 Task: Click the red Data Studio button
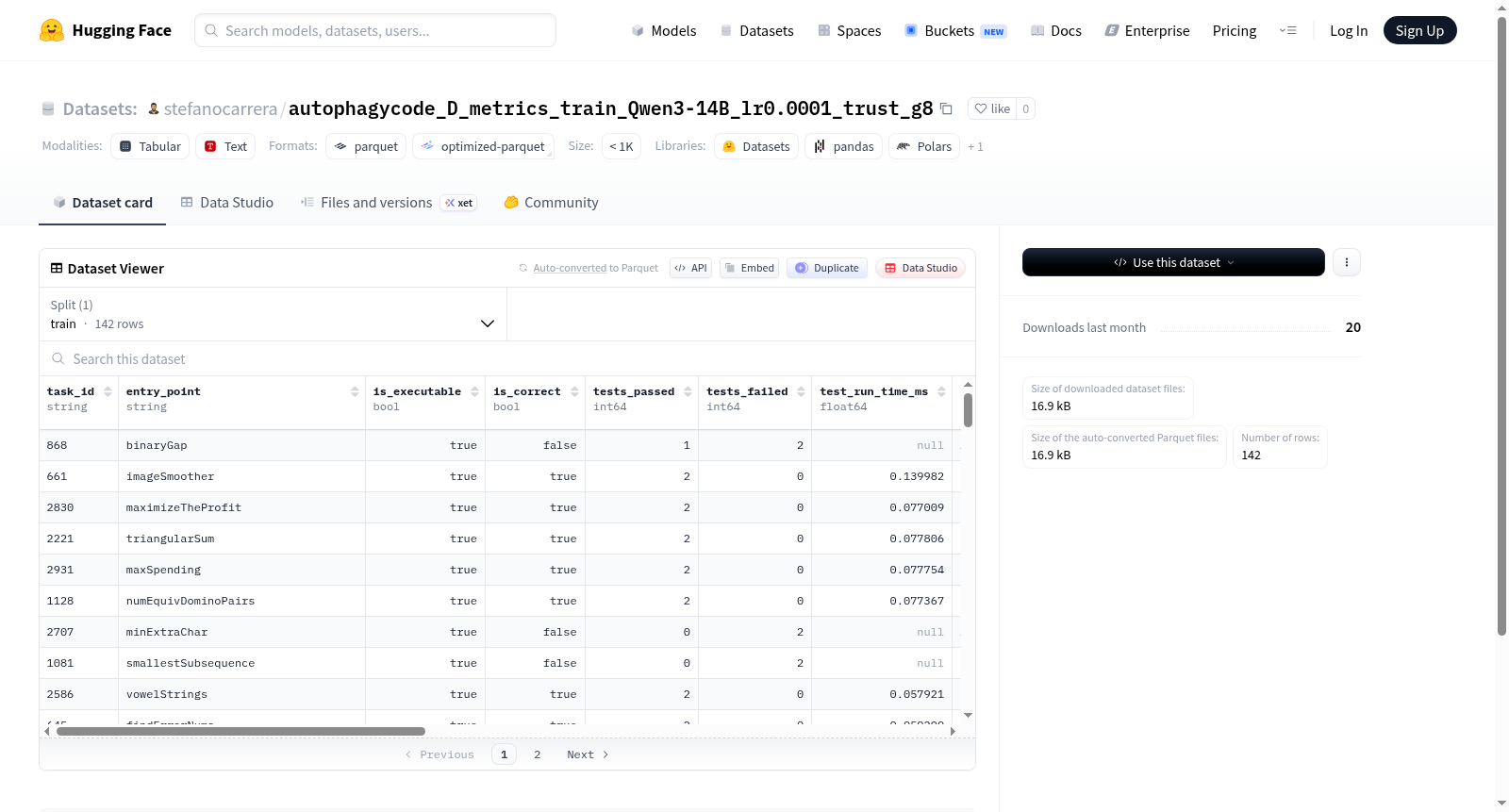tap(920, 268)
